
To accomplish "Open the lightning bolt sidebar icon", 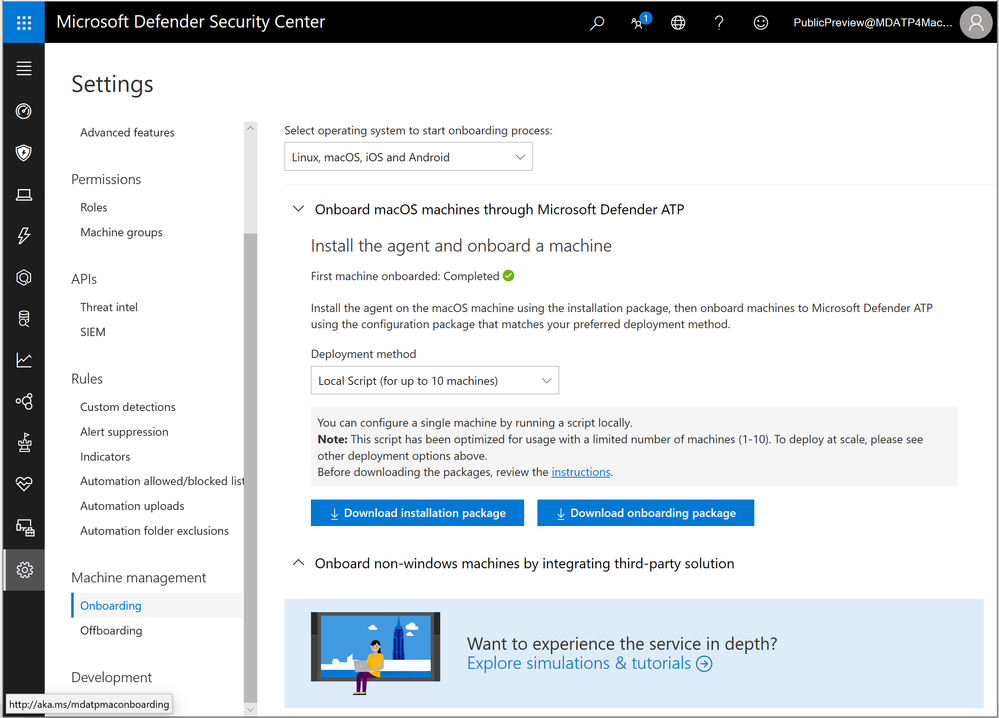I will pos(24,236).
